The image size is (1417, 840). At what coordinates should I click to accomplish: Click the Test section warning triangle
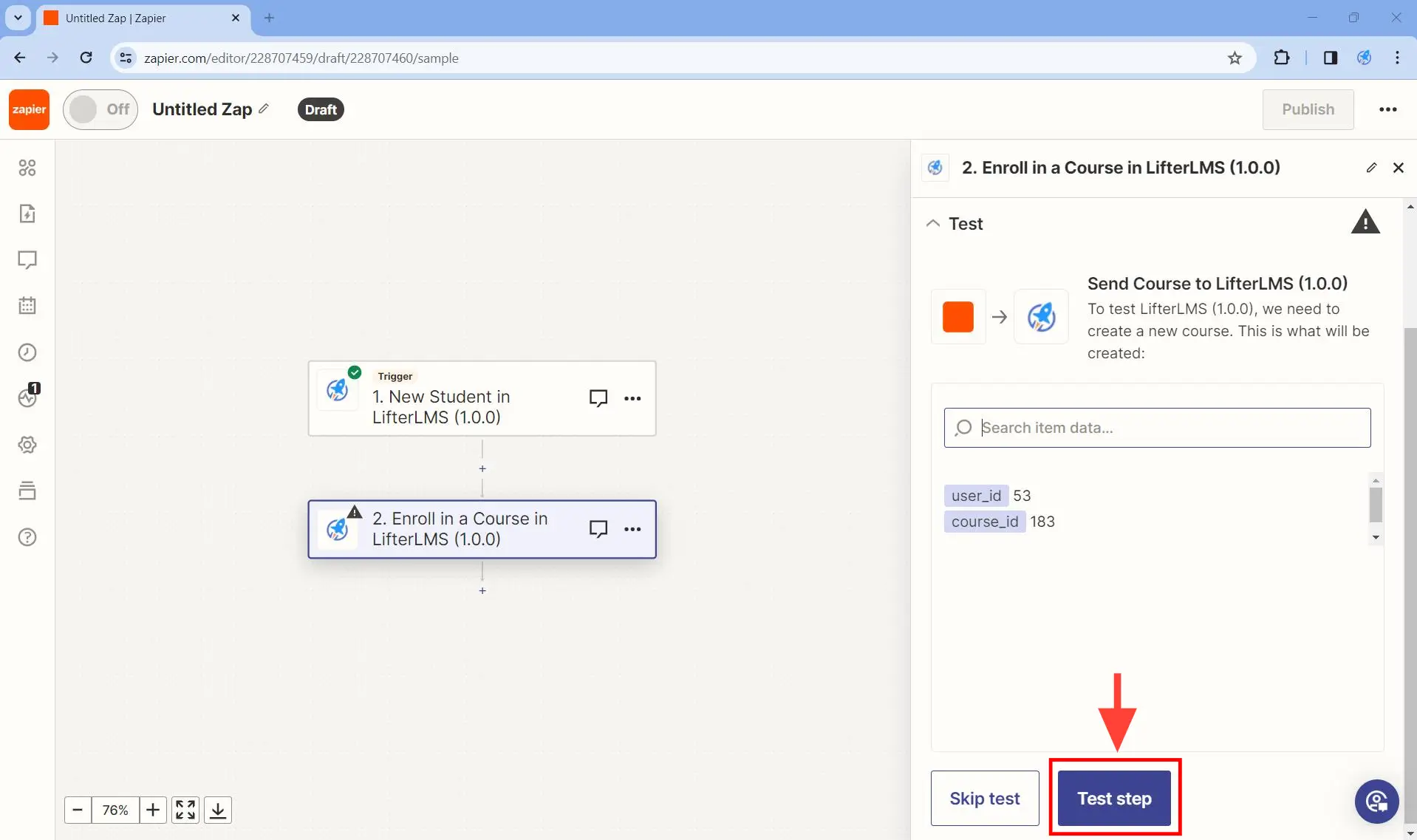[1365, 222]
